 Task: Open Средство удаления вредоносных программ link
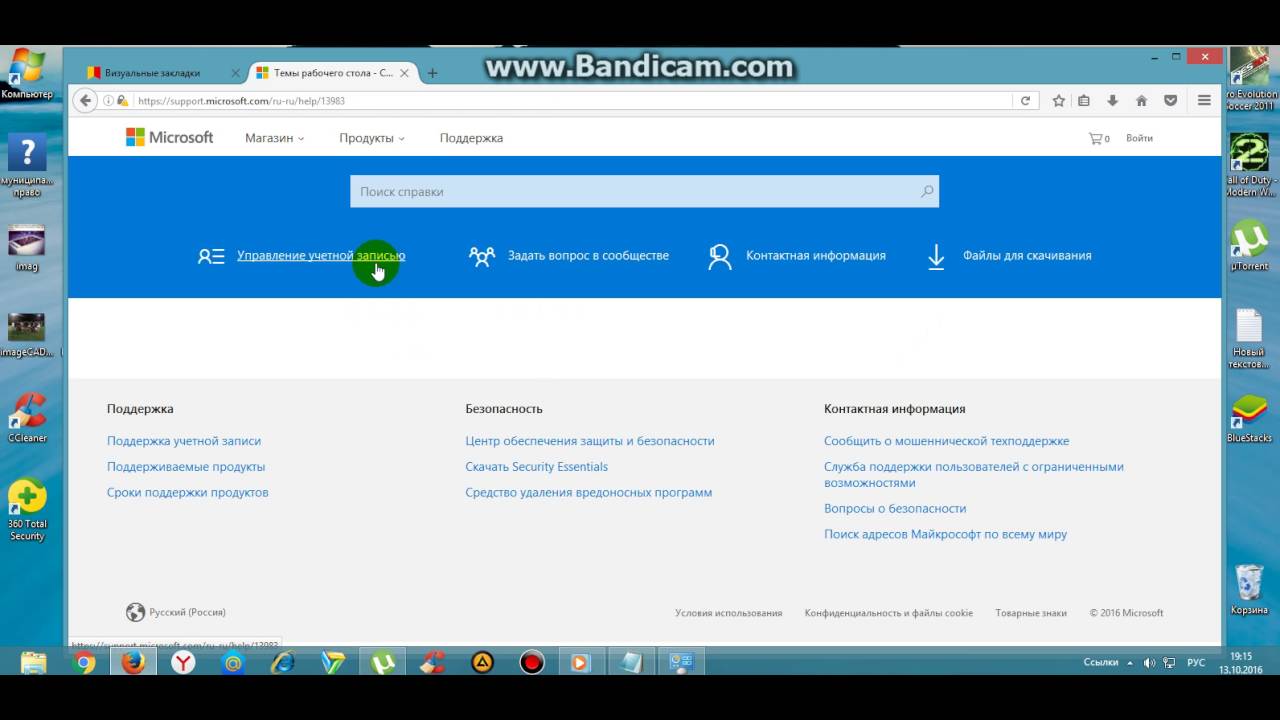[589, 492]
